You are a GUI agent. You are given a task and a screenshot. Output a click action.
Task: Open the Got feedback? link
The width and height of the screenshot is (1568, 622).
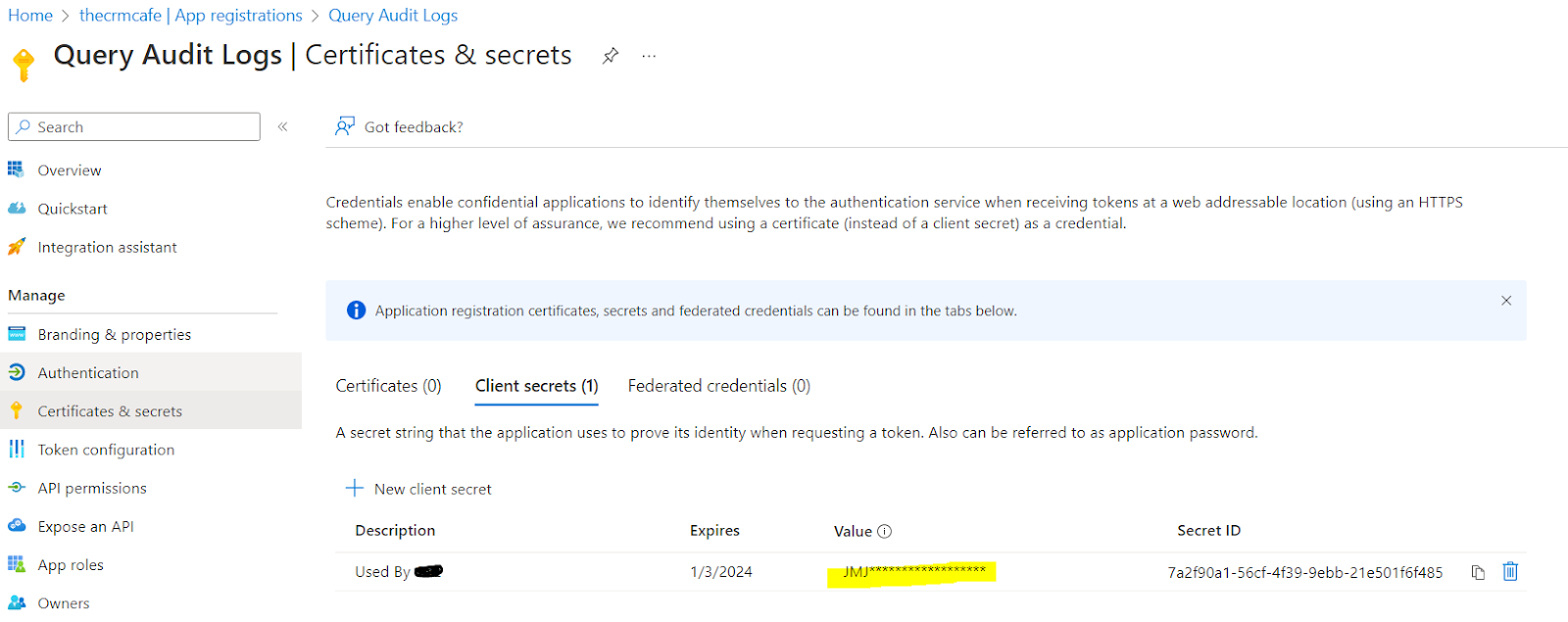(x=414, y=127)
